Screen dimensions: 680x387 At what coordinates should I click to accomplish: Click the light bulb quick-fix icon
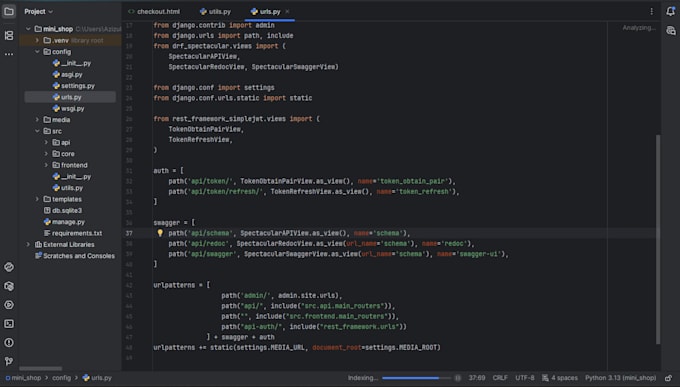(x=160, y=233)
